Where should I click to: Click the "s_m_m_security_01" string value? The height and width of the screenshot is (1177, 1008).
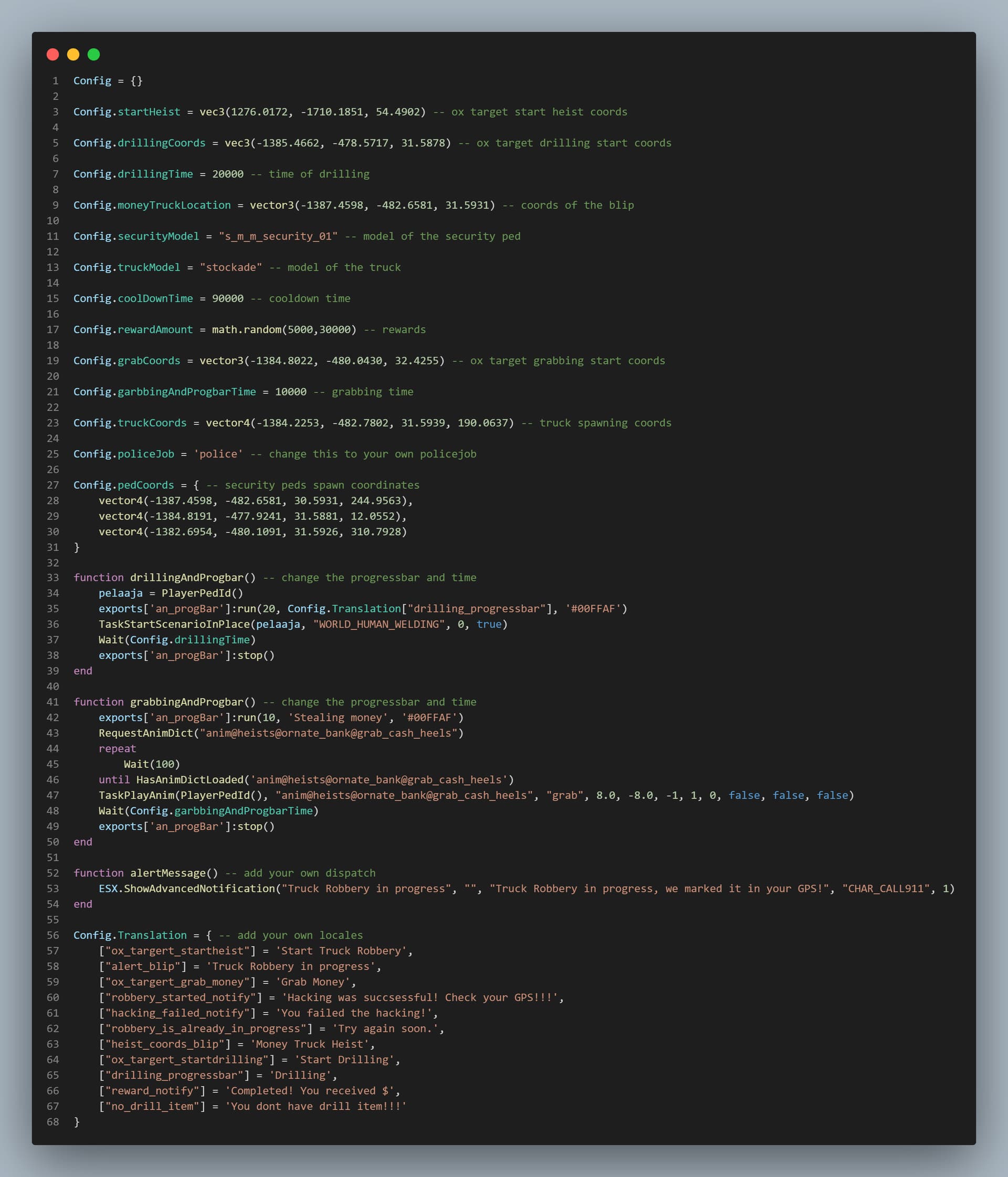(278, 236)
